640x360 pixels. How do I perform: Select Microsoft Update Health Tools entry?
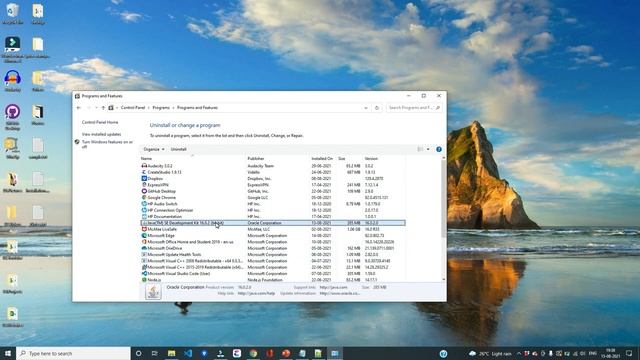point(273,255)
